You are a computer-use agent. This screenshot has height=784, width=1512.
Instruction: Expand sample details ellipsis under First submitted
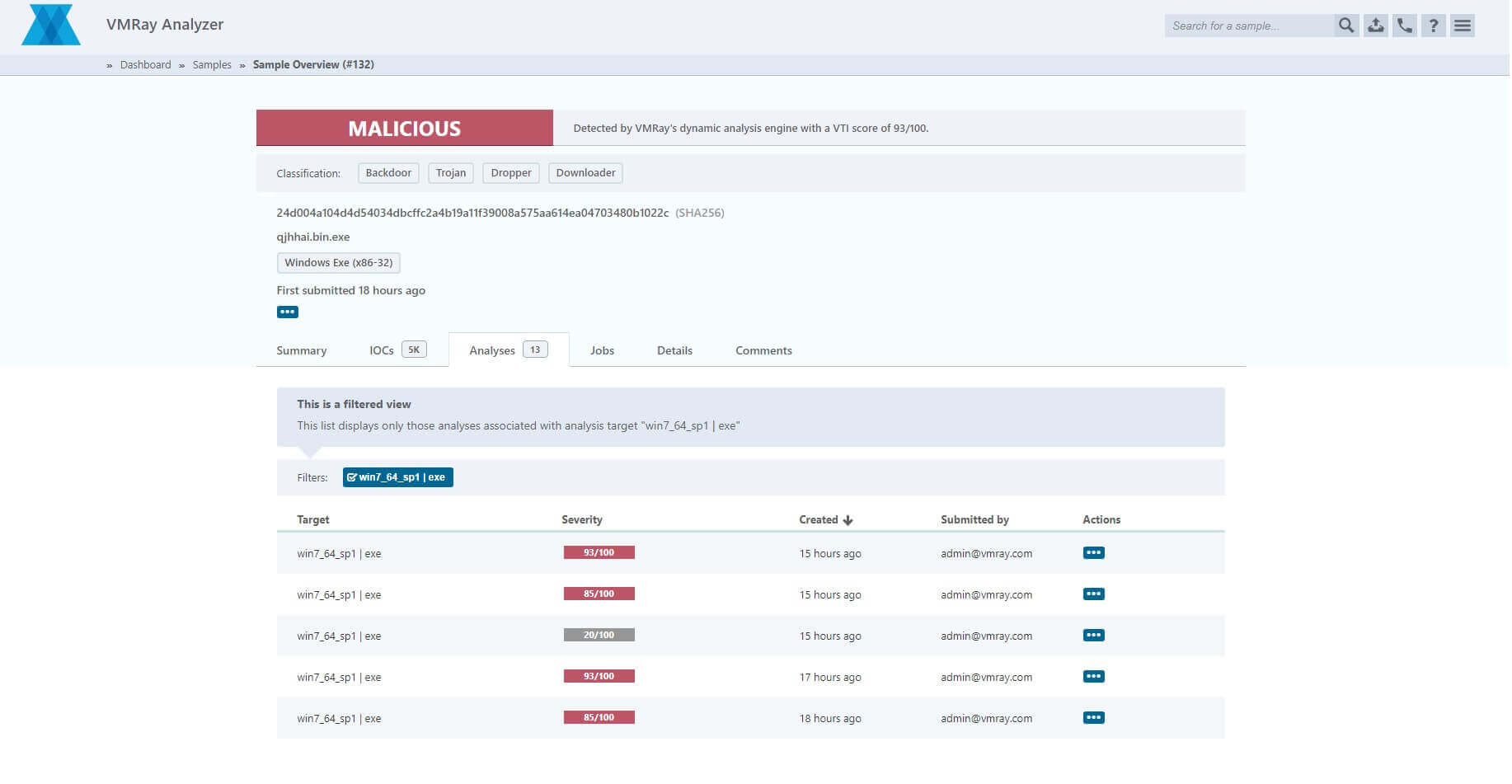click(x=288, y=312)
